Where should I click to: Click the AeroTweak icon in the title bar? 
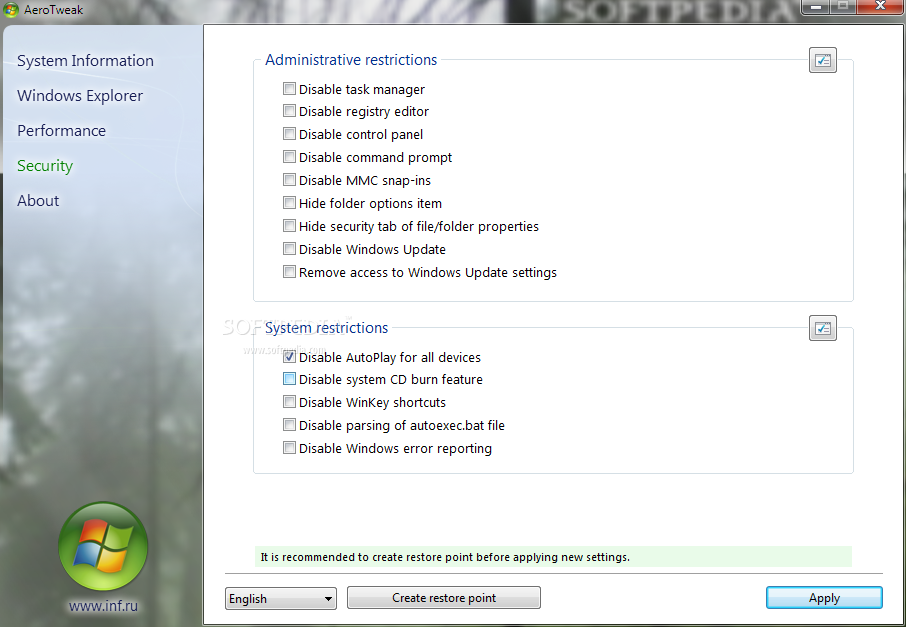click(x=10, y=10)
